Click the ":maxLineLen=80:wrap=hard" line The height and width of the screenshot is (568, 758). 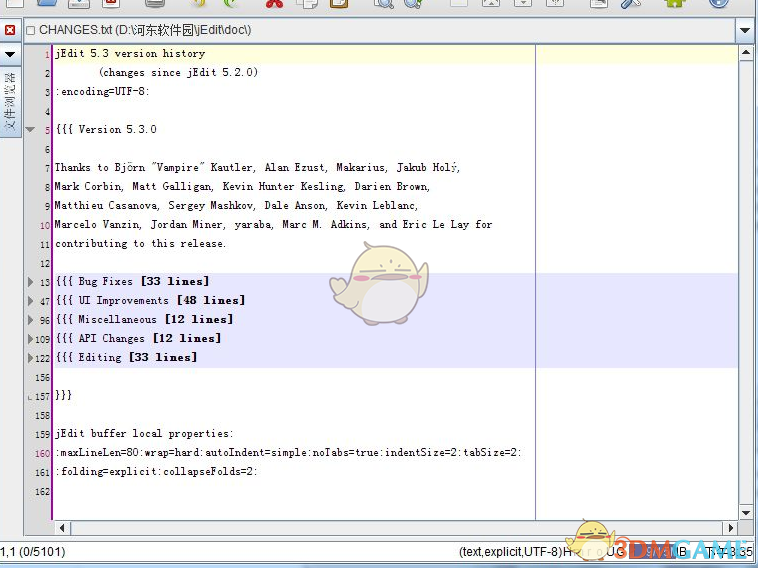[288, 453]
